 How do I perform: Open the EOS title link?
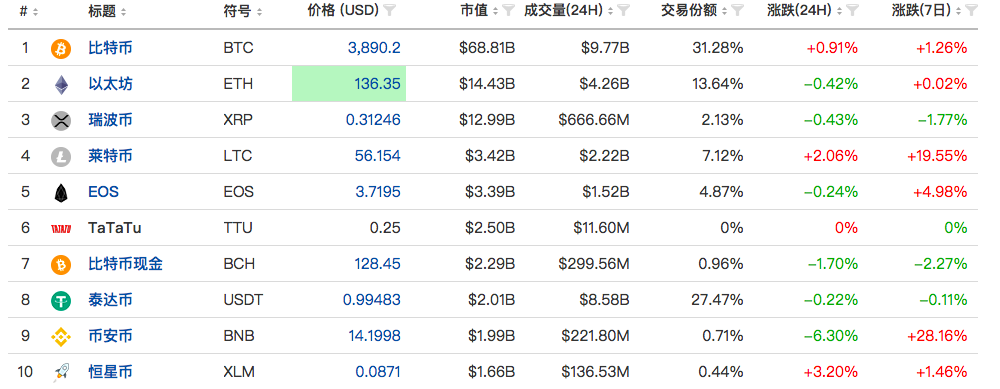pos(103,192)
